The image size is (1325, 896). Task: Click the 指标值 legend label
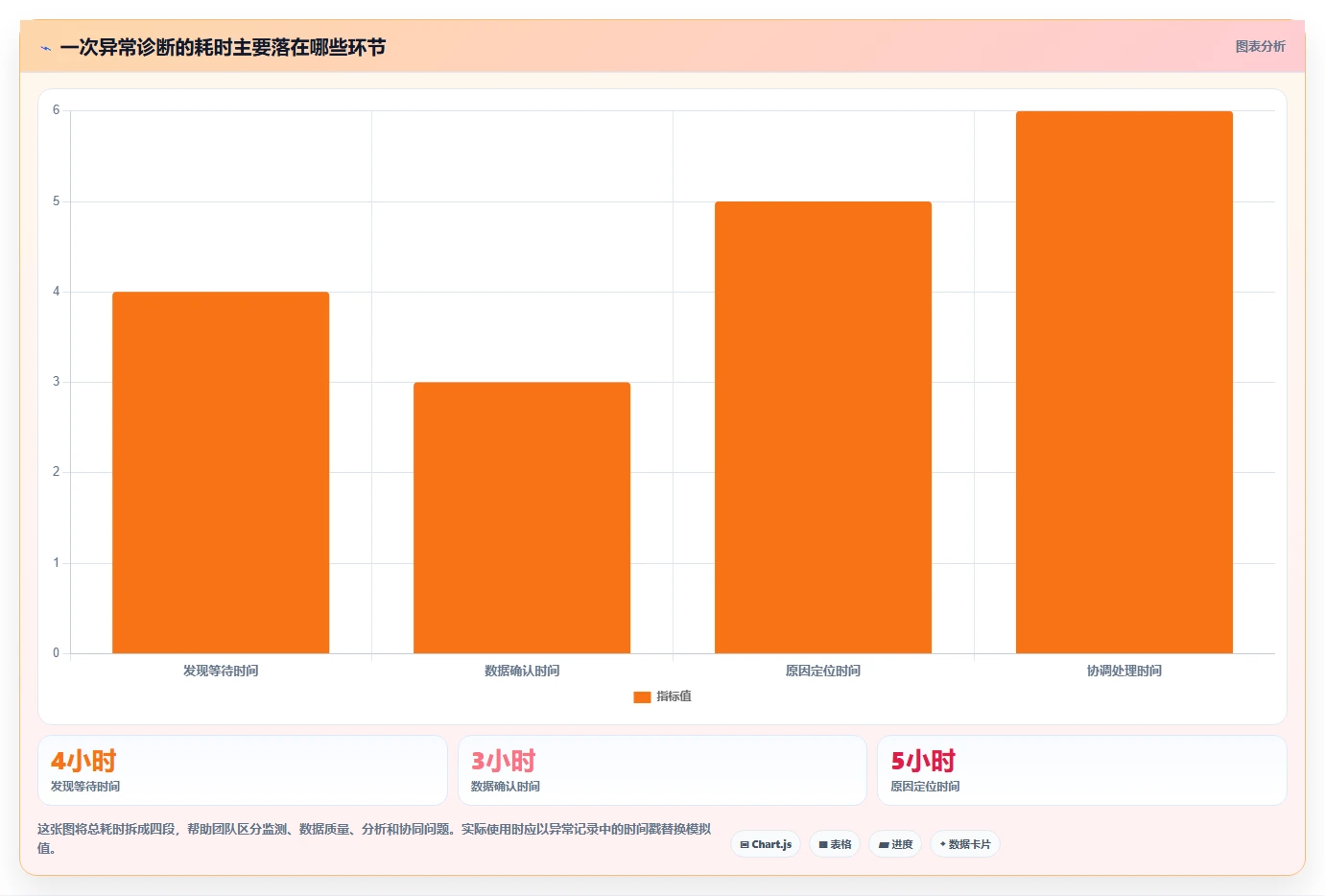click(x=674, y=696)
